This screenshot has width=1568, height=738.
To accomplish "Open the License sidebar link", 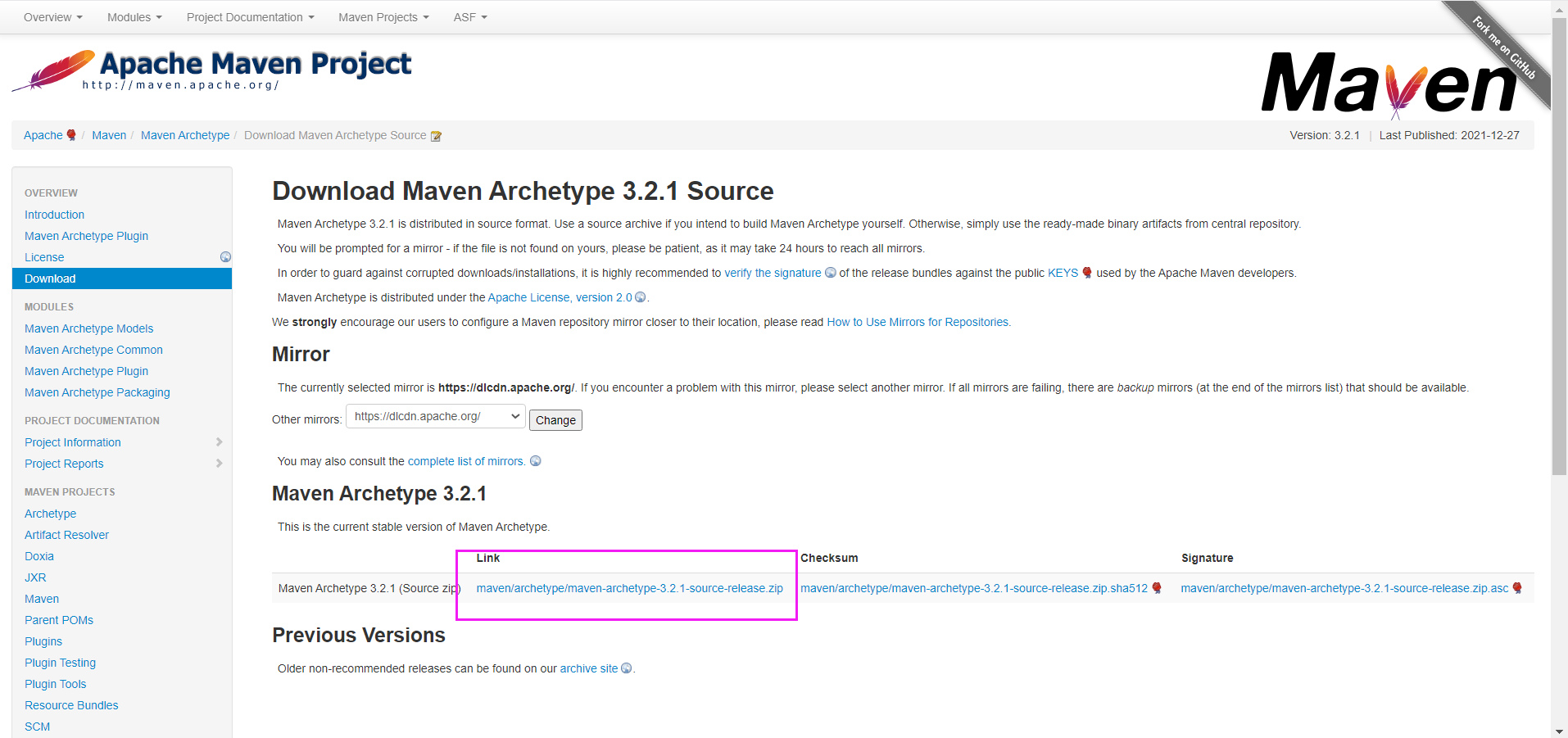I will coord(44,257).
